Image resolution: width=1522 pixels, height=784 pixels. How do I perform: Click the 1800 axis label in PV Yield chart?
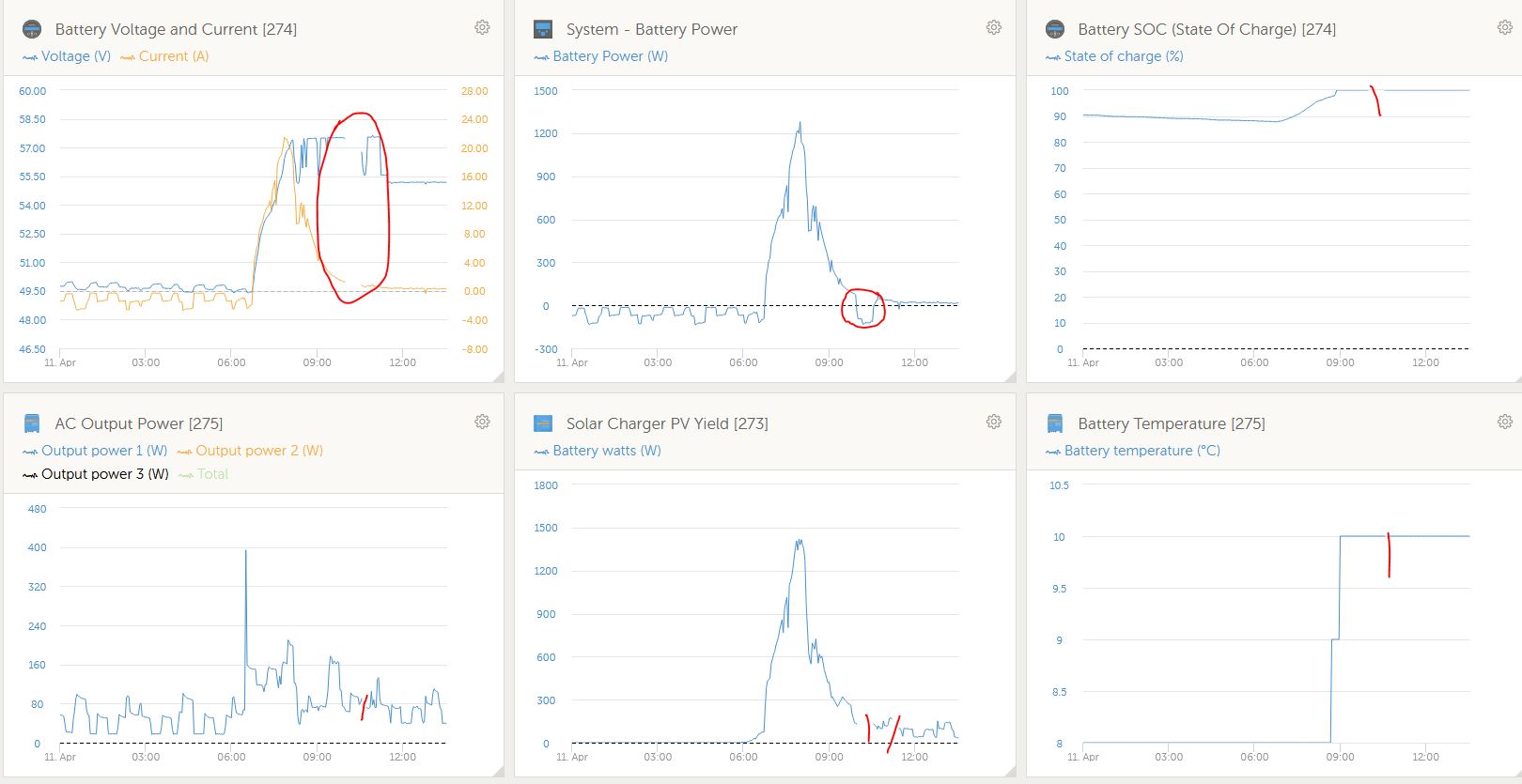point(546,485)
